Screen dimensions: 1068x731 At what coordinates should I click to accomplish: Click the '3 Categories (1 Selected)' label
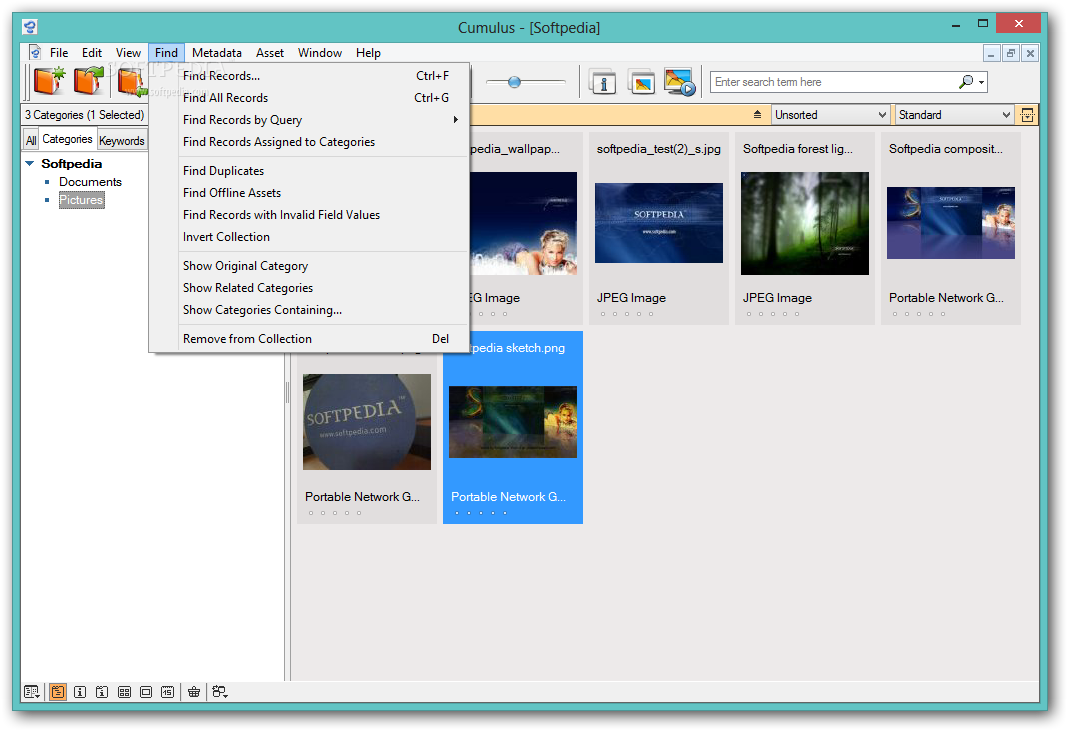(x=84, y=114)
